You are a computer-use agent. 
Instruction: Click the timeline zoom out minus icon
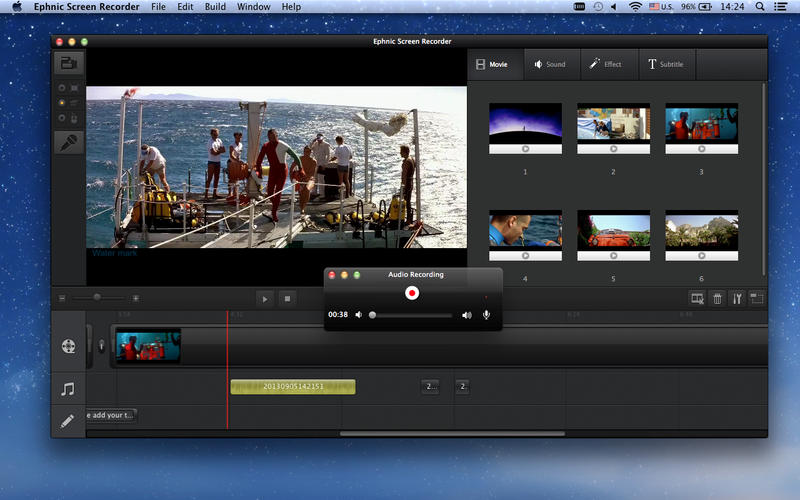pos(62,298)
